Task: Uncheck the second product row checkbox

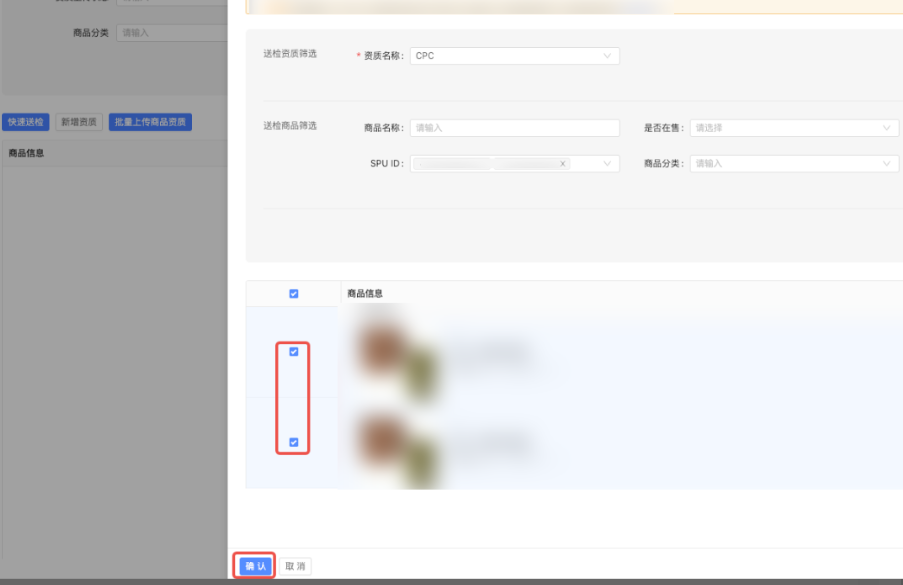Action: coord(292,441)
